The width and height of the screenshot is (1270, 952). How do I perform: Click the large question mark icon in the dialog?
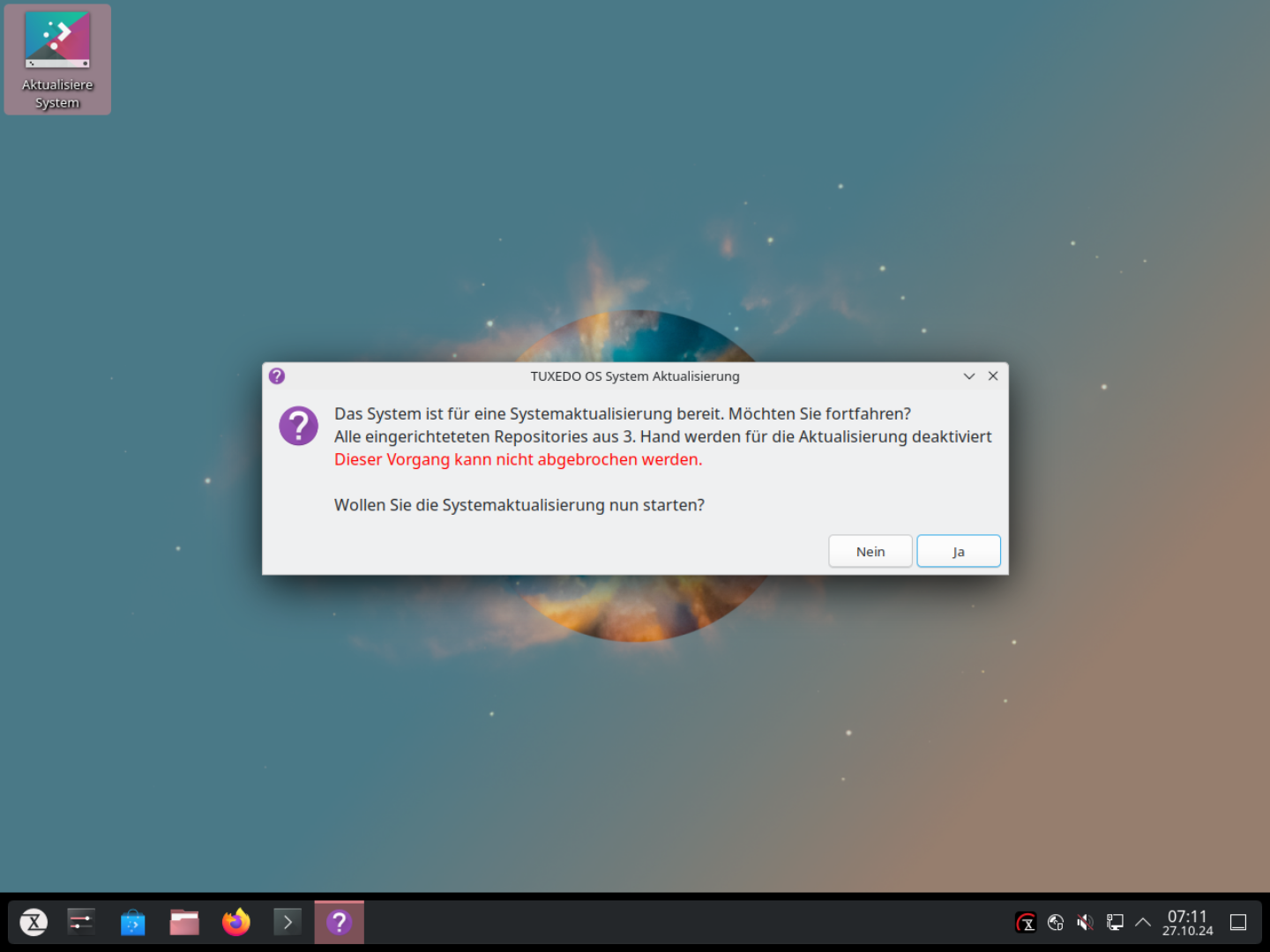tap(299, 426)
